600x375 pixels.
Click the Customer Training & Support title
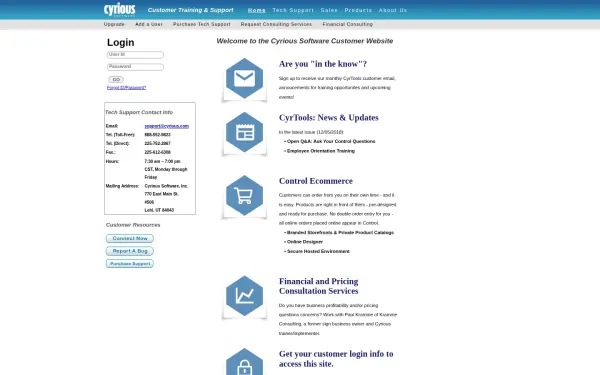191,10
